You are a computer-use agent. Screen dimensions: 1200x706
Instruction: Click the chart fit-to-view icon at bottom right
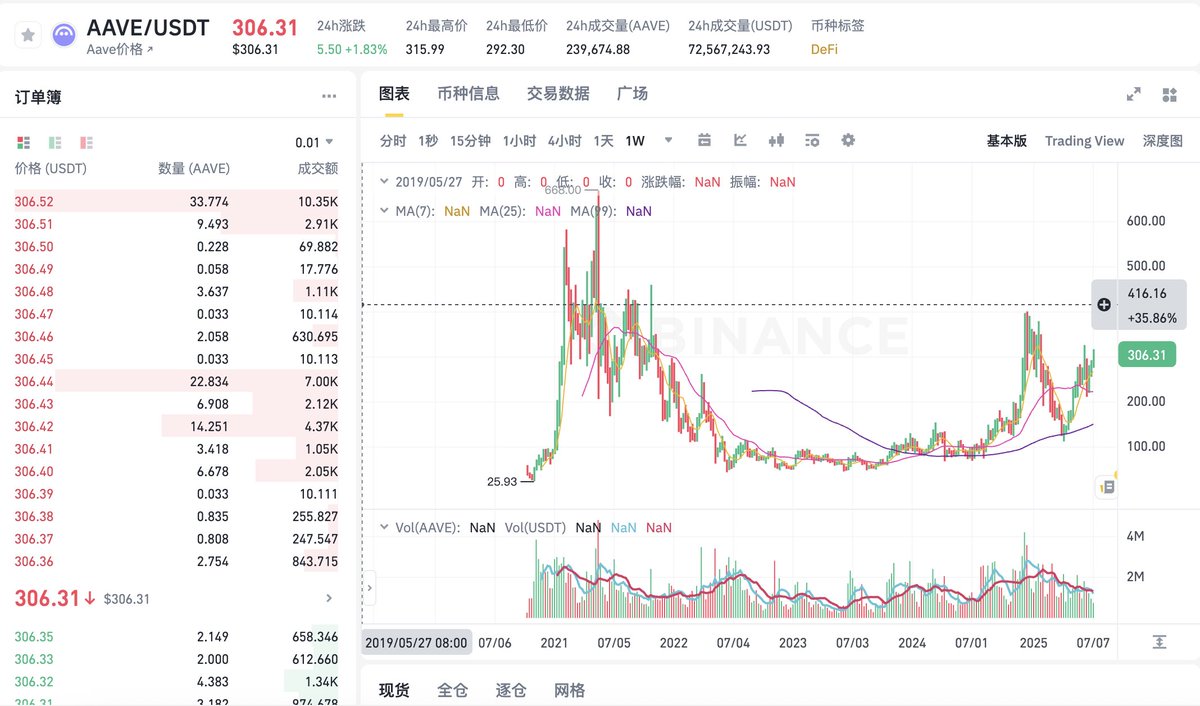1159,642
